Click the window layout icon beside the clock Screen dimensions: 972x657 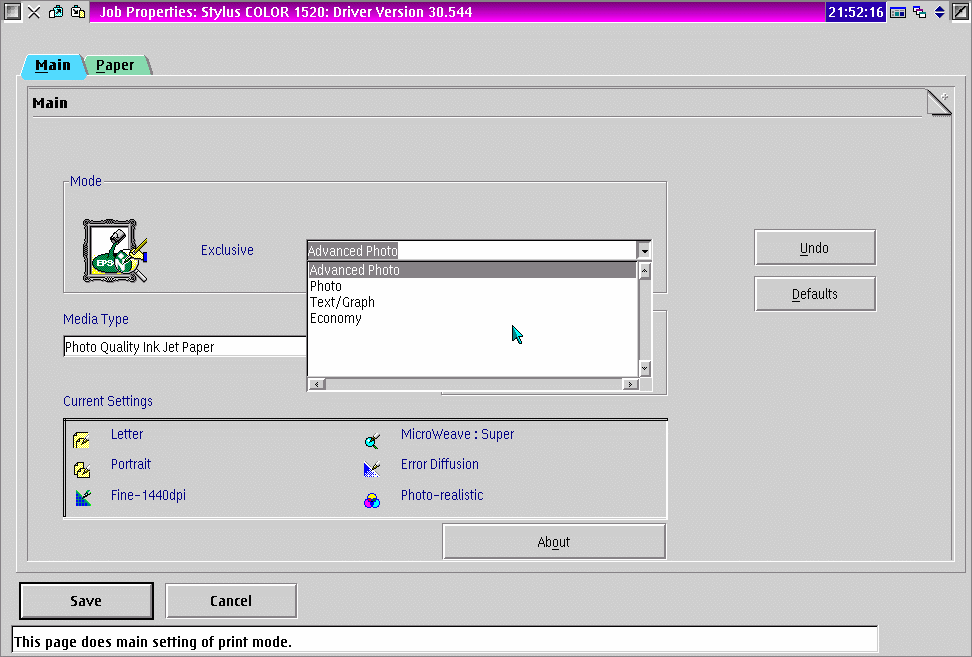point(898,12)
